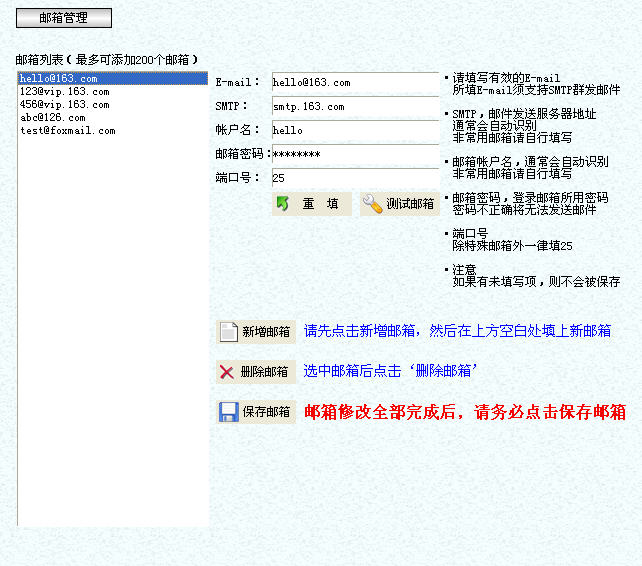
Task: Click the 邮箱密码 password field
Action: (x=355, y=154)
